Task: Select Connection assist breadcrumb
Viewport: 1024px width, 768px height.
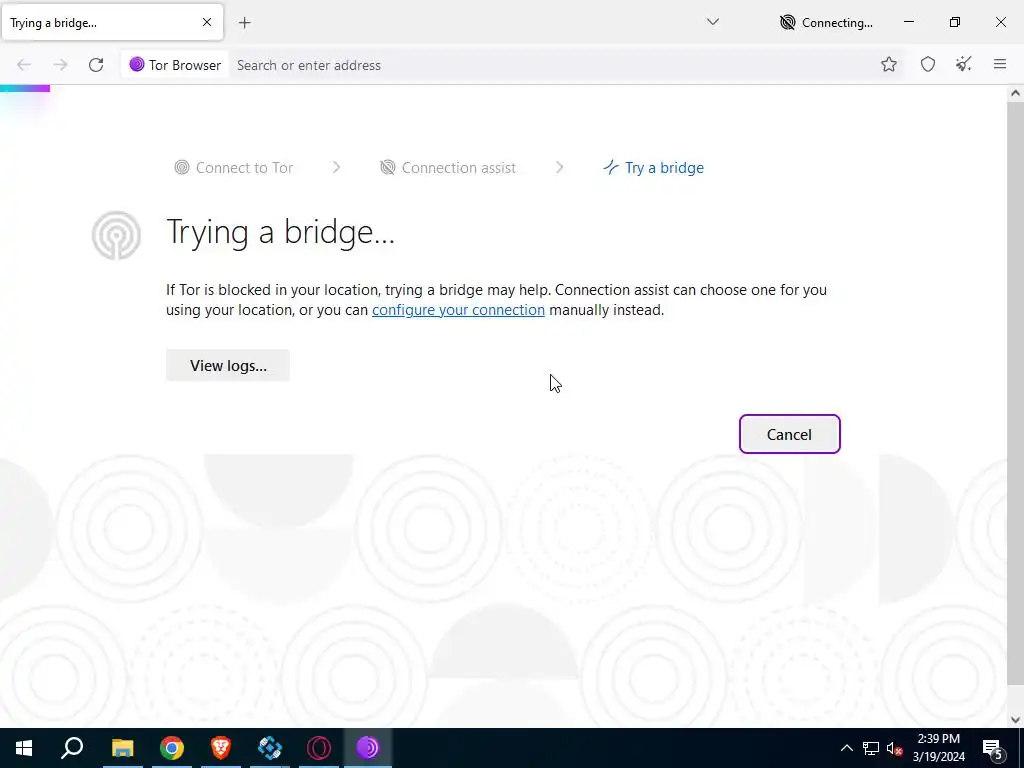Action: pyautogui.click(x=448, y=168)
